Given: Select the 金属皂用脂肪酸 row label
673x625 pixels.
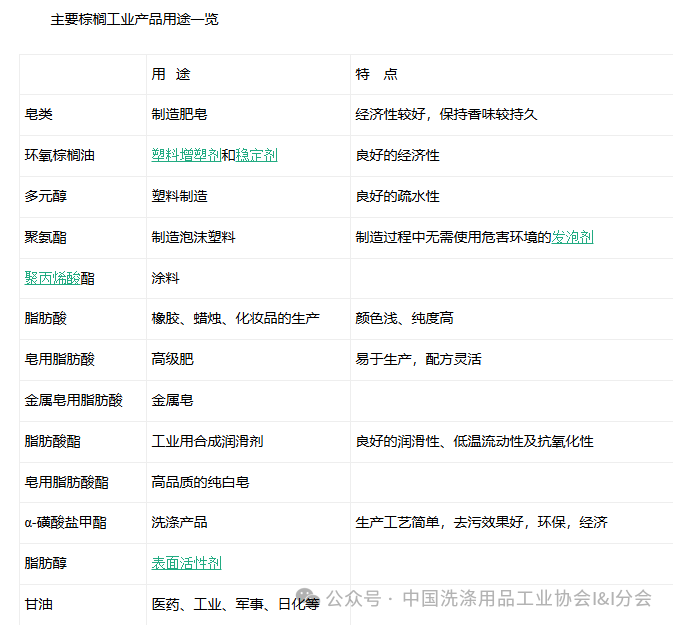Looking at the screenshot, I should click(x=74, y=400).
